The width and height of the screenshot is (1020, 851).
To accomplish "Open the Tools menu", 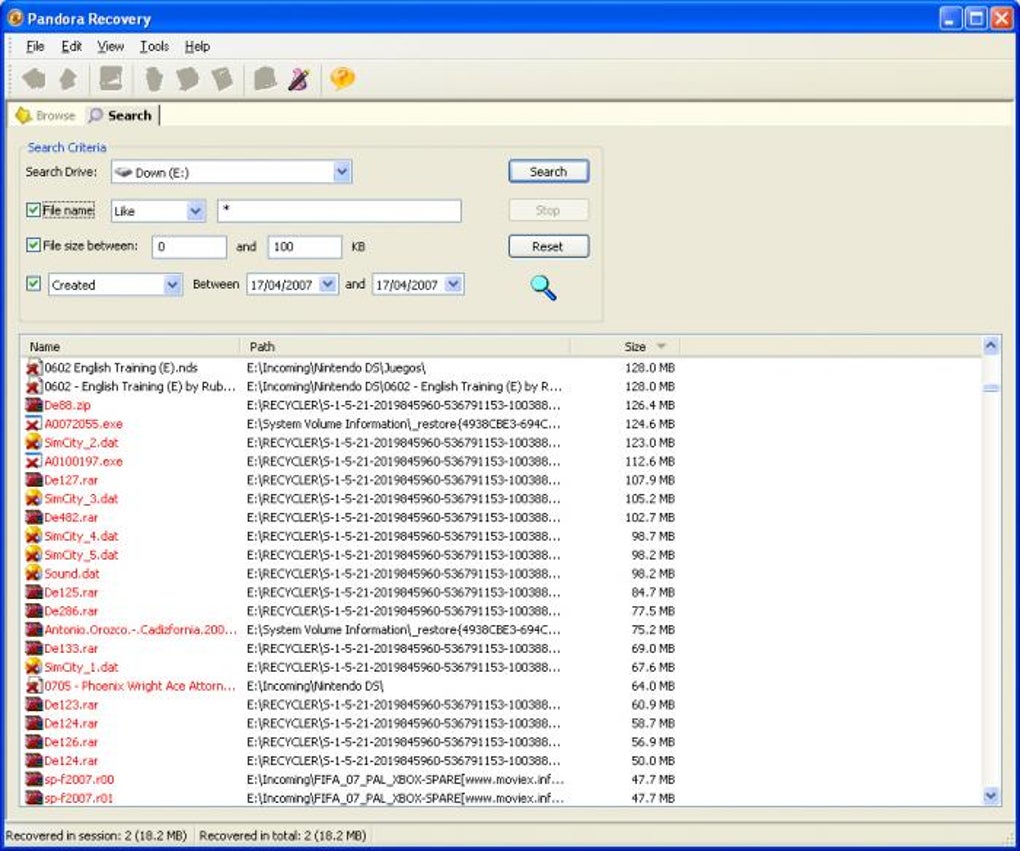I will click(x=154, y=46).
